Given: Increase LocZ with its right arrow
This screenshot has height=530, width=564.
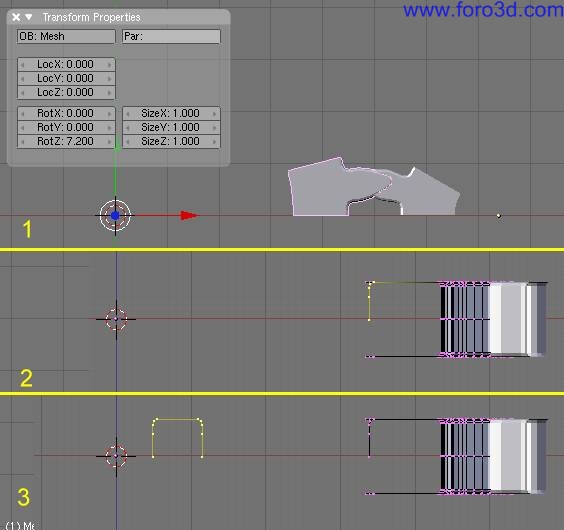Looking at the screenshot, I should point(109,92).
